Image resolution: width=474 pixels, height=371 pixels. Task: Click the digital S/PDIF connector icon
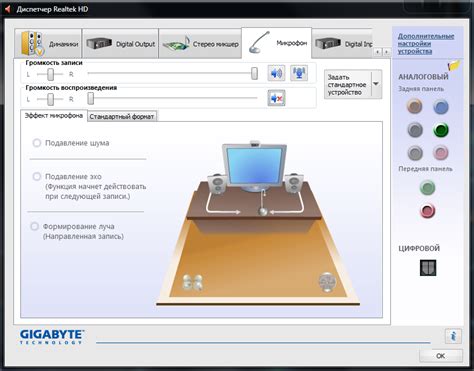pyautogui.click(x=428, y=268)
